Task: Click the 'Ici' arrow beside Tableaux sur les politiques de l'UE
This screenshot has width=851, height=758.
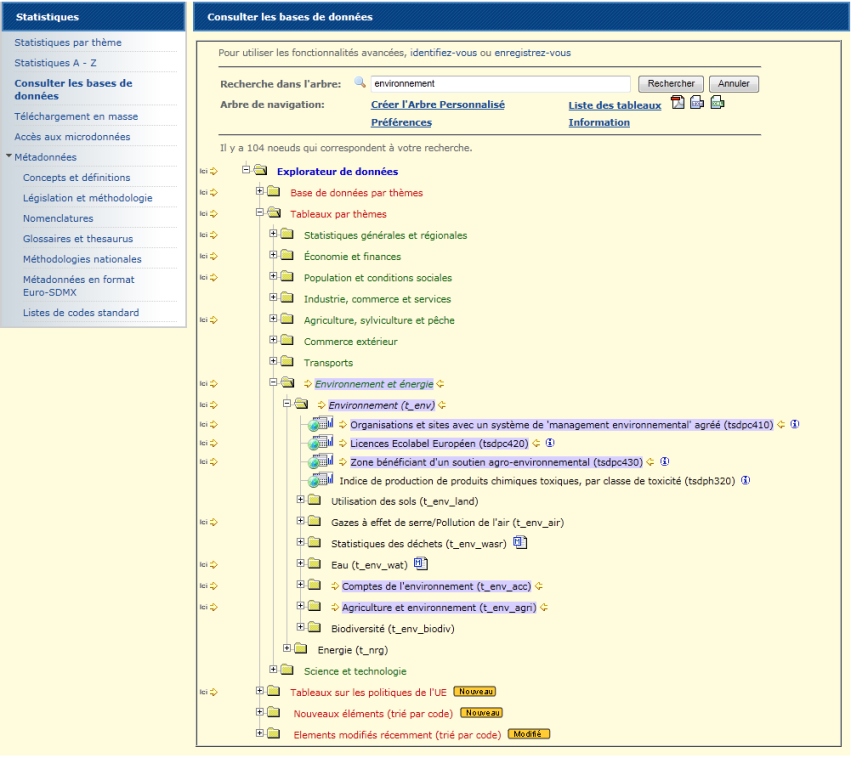Action: (208, 692)
